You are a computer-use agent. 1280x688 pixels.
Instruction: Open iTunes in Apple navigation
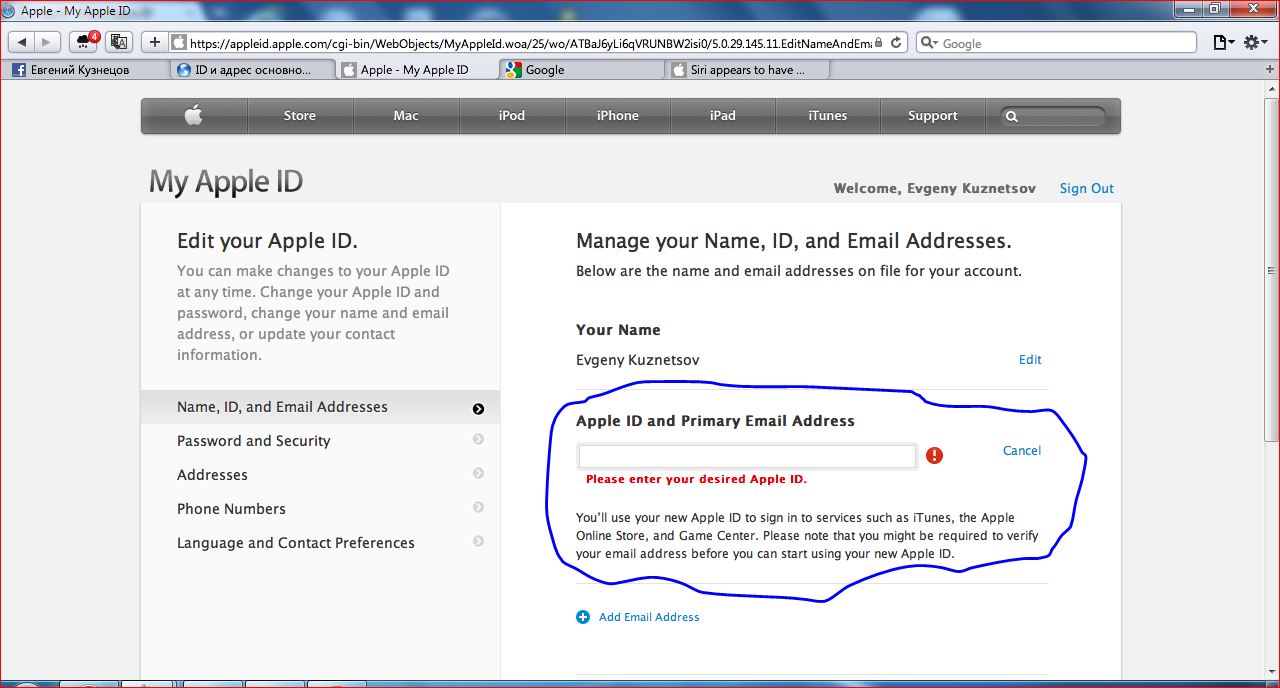coord(828,116)
